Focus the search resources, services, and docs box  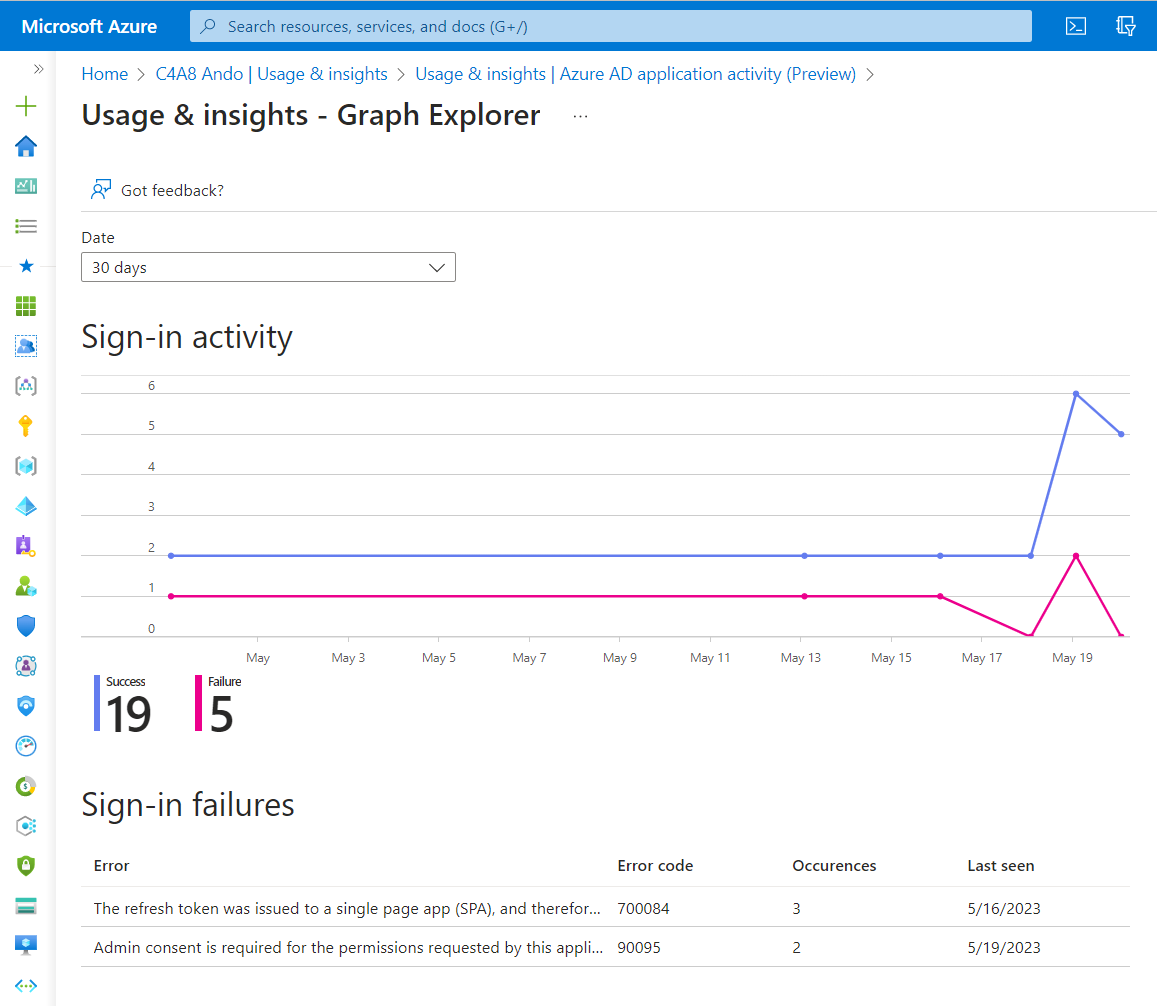tap(611, 26)
